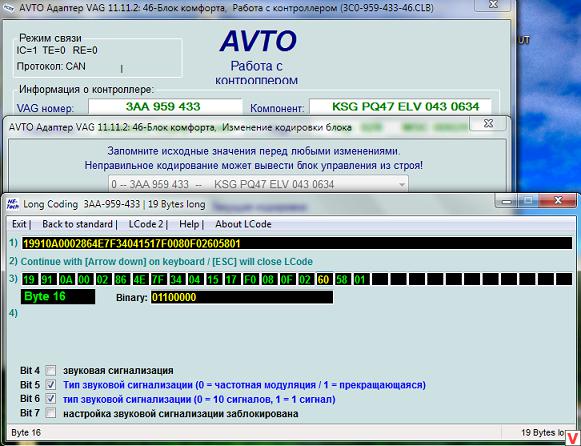Minimize the Long Coding window
Screen dimensions: 581x446
point(506,201)
